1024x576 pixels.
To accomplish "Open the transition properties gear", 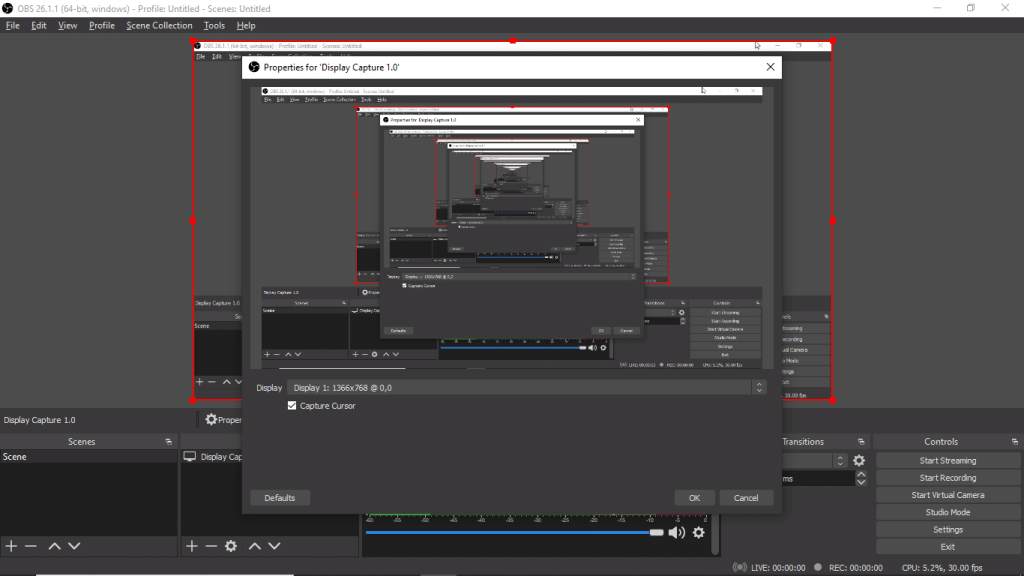I will (859, 460).
